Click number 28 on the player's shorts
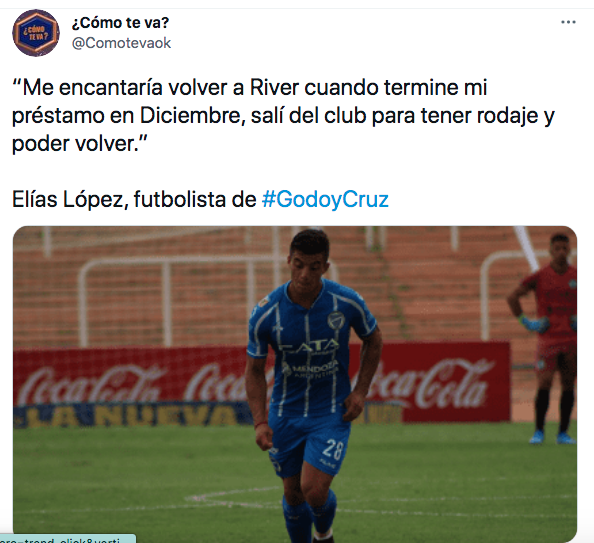 (x=333, y=450)
